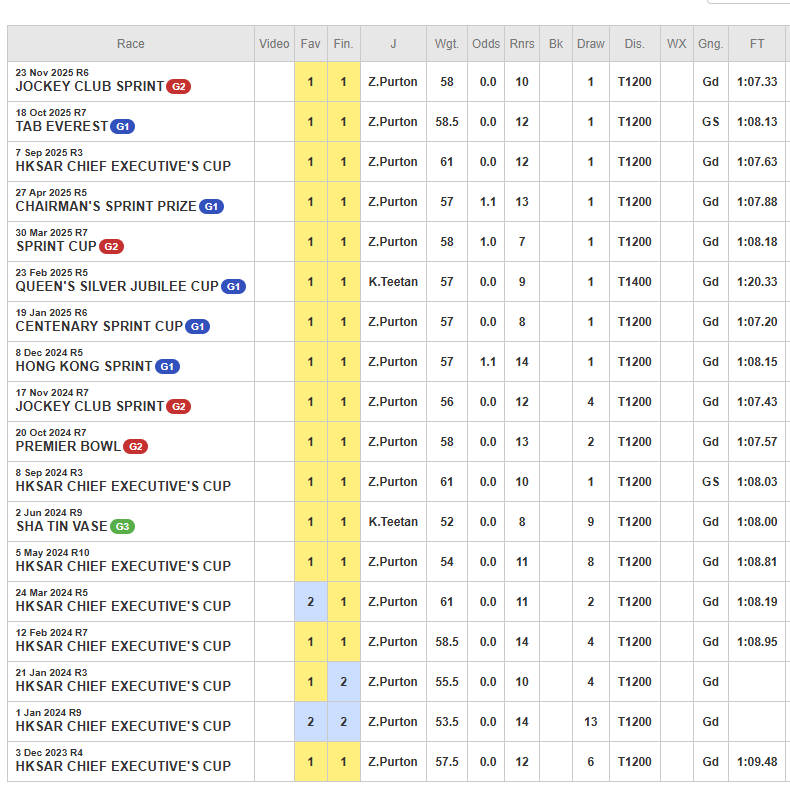Open the Hong Kong Sprint 8 Dec 2024 race
The height and width of the screenshot is (788, 790).
point(84,367)
